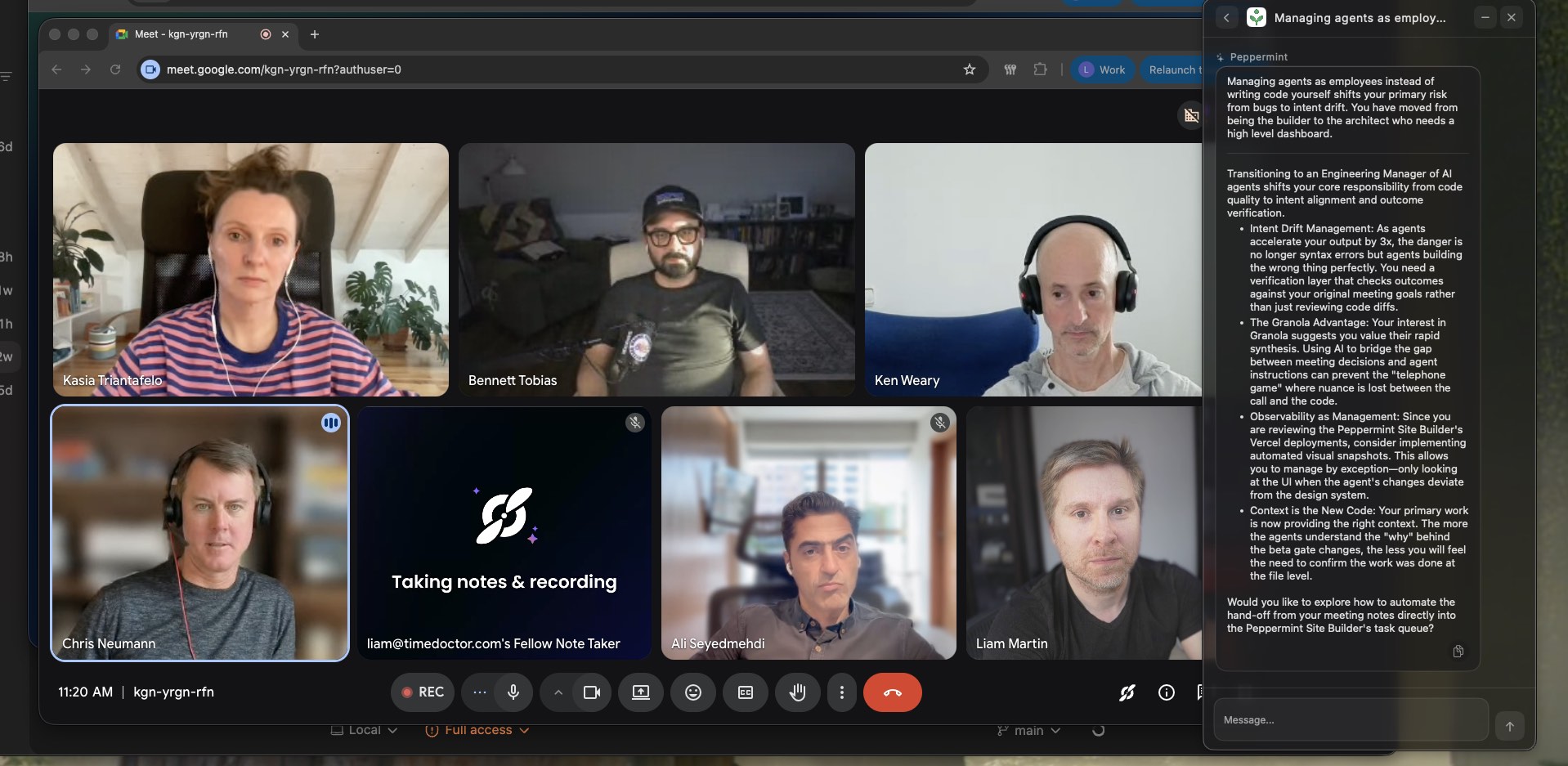Open the visual effects icon near bottom right
Image resolution: width=1568 pixels, height=766 pixels.
click(x=1127, y=692)
